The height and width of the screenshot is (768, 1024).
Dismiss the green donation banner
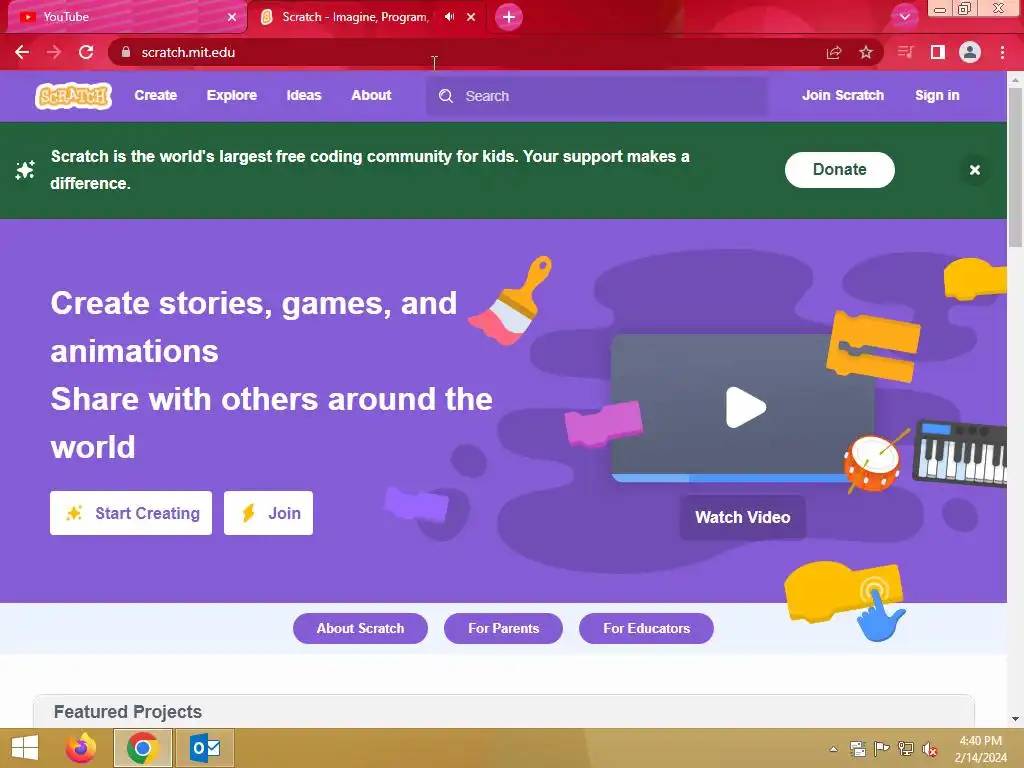tap(974, 170)
